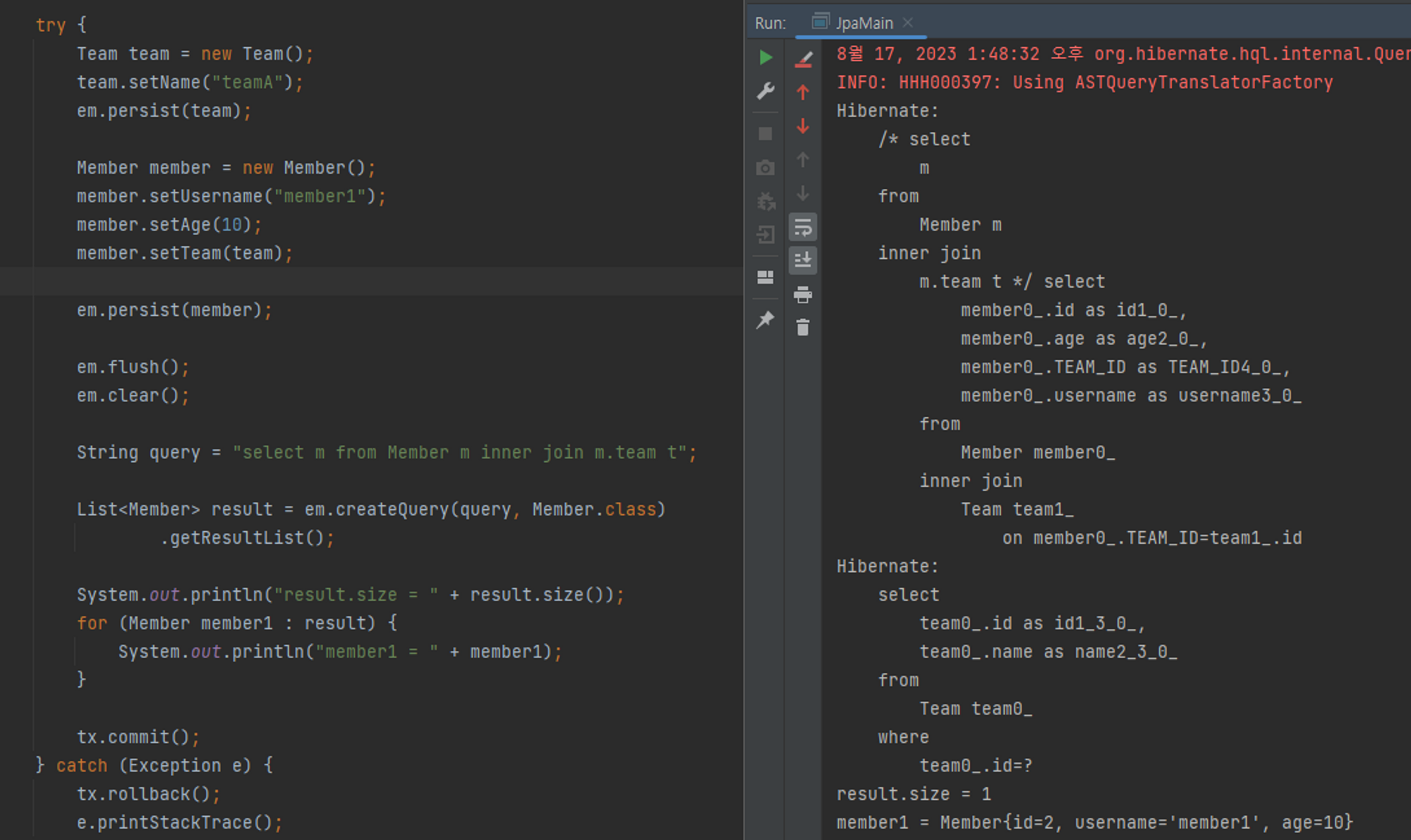Restore layout icon in Run toolbar
Viewport: 1411px width, 840px height.
pyautogui.click(x=765, y=277)
